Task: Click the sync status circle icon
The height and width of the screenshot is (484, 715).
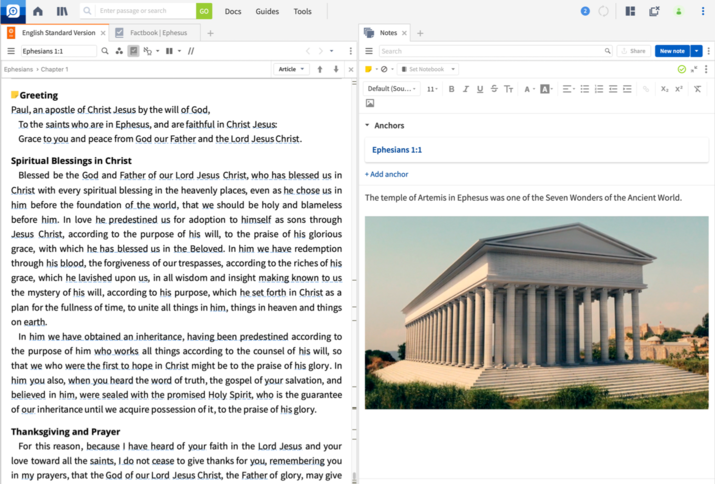Action: 603,11
